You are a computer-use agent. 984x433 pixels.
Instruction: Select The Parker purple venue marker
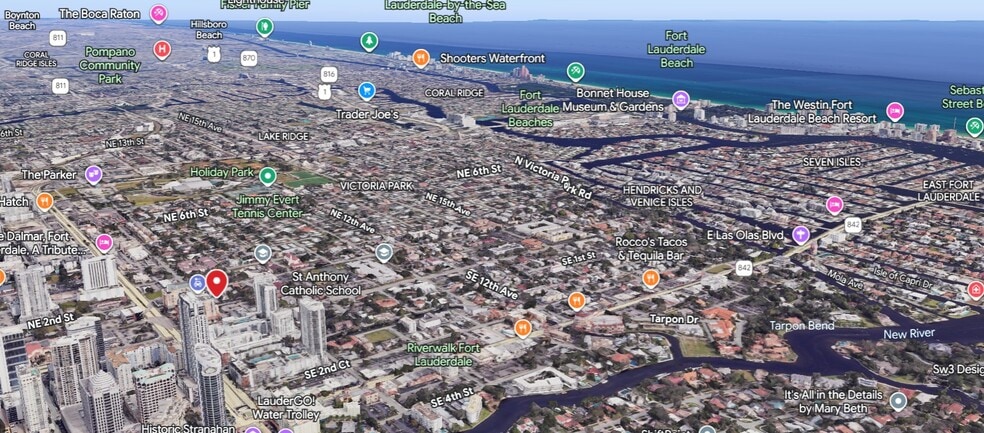(94, 175)
